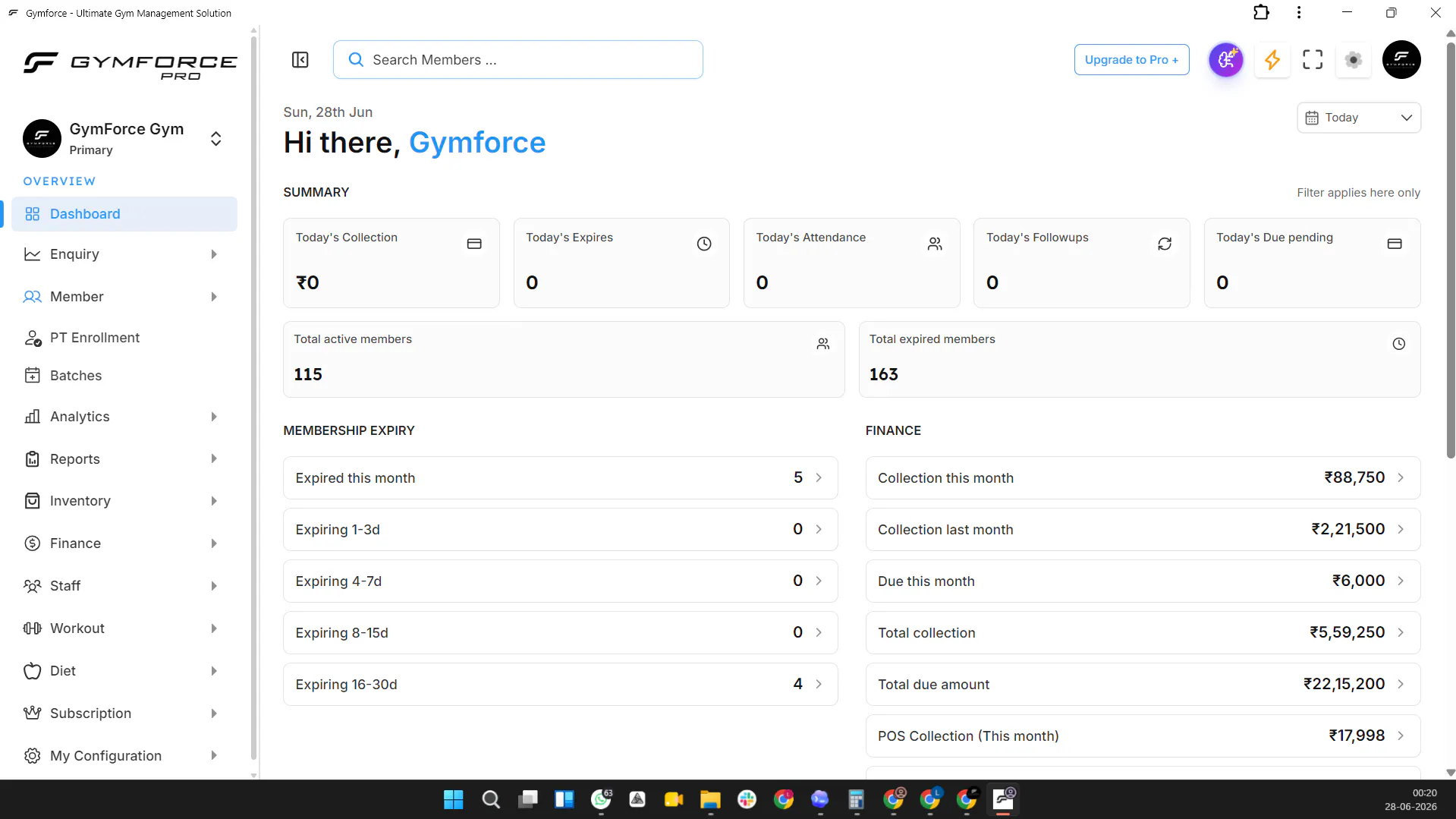Open the Total due amount row
The width and height of the screenshot is (1456, 819).
pos(1143,684)
